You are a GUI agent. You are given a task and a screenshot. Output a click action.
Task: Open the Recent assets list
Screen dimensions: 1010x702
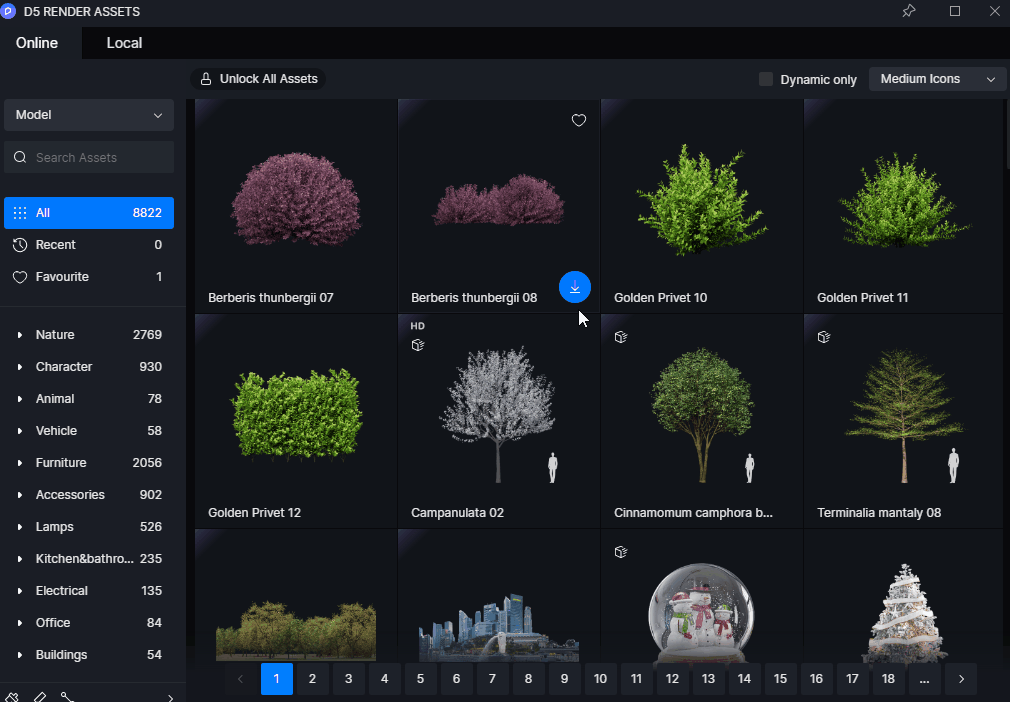(89, 245)
